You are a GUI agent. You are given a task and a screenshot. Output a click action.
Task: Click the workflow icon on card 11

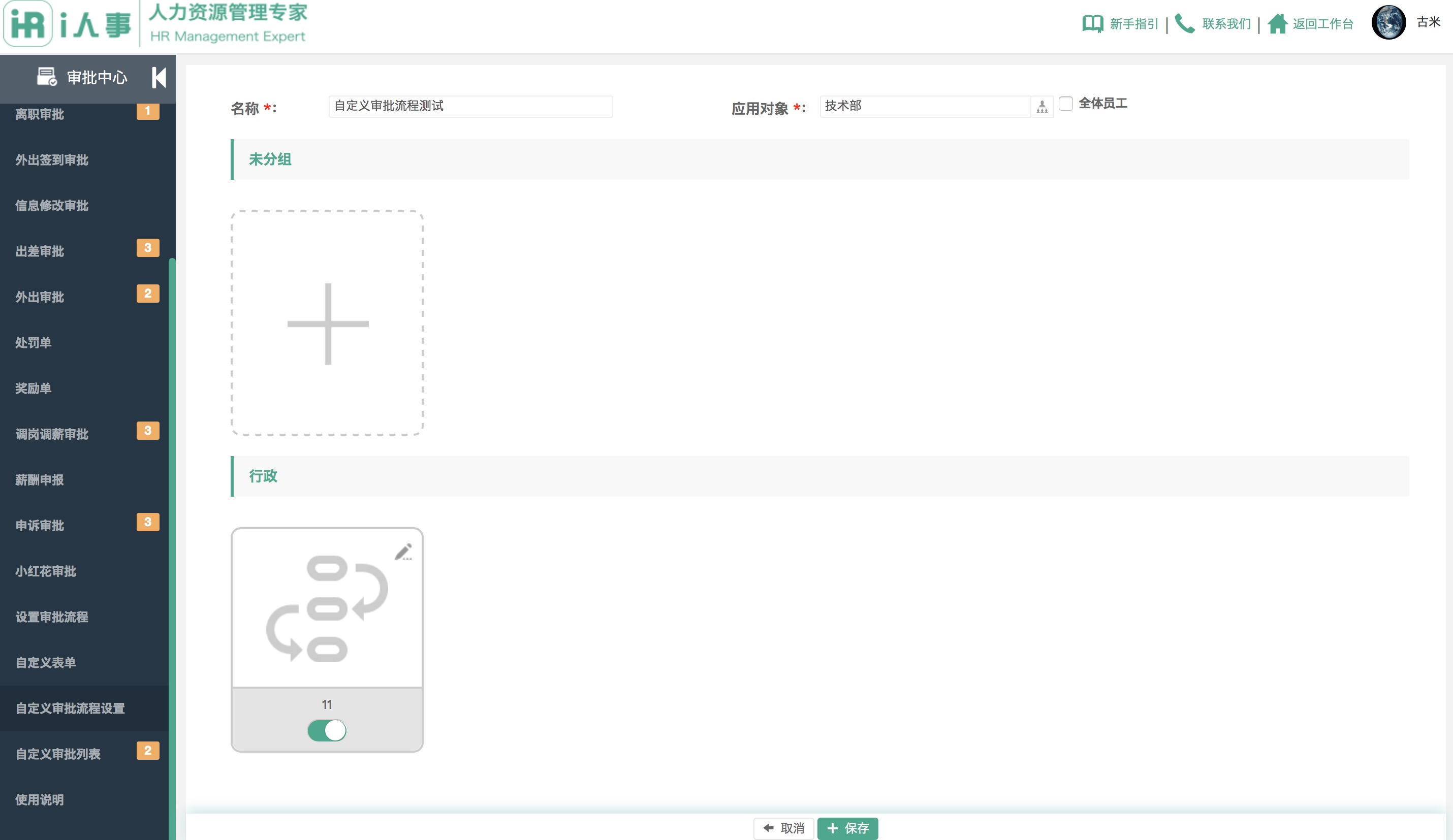tap(328, 608)
